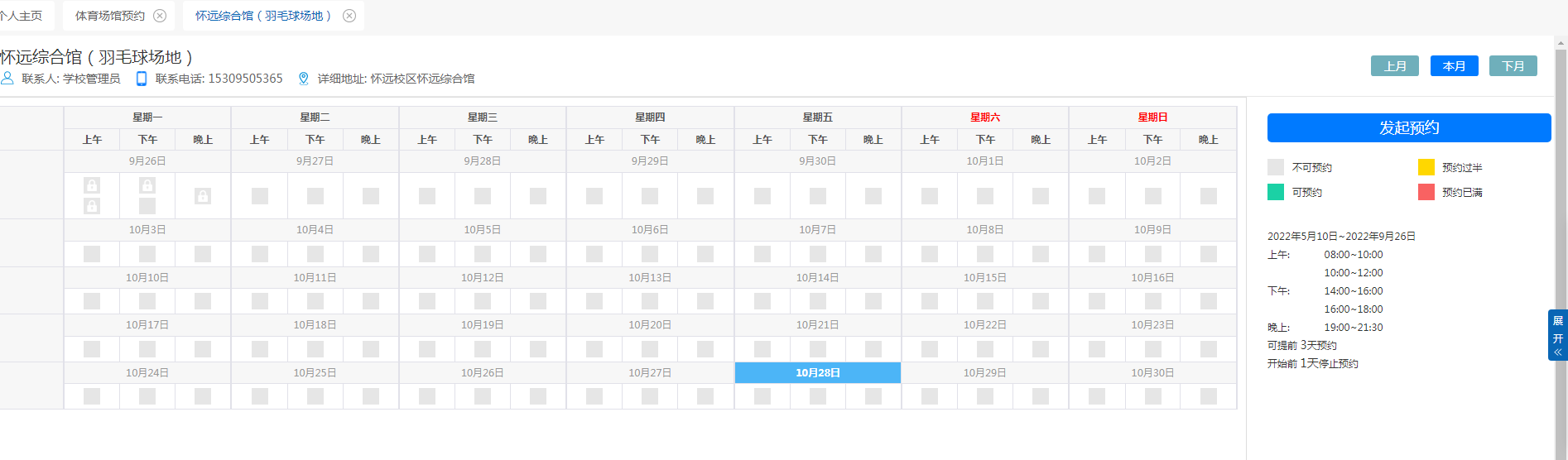Click the locked afternoon slot on 9月26日

[x=147, y=185]
